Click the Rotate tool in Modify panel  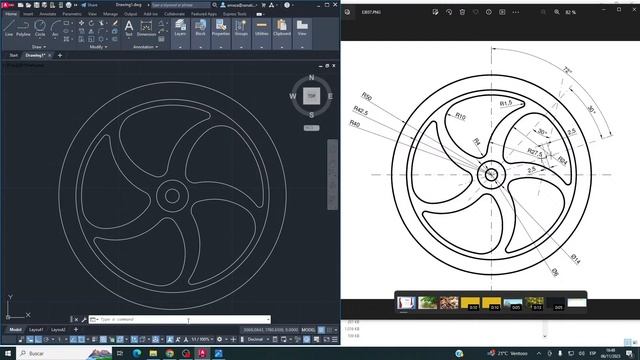click(x=91, y=23)
